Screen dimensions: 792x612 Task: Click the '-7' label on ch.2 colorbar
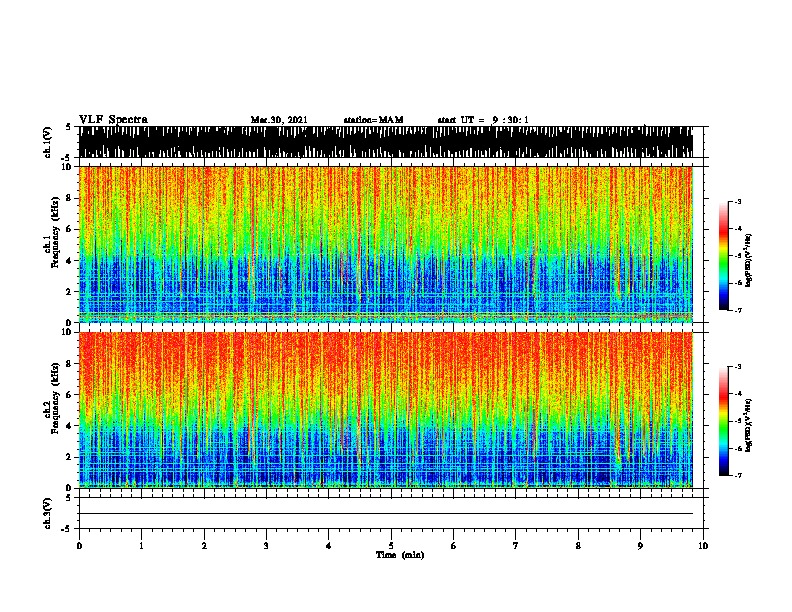click(738, 476)
